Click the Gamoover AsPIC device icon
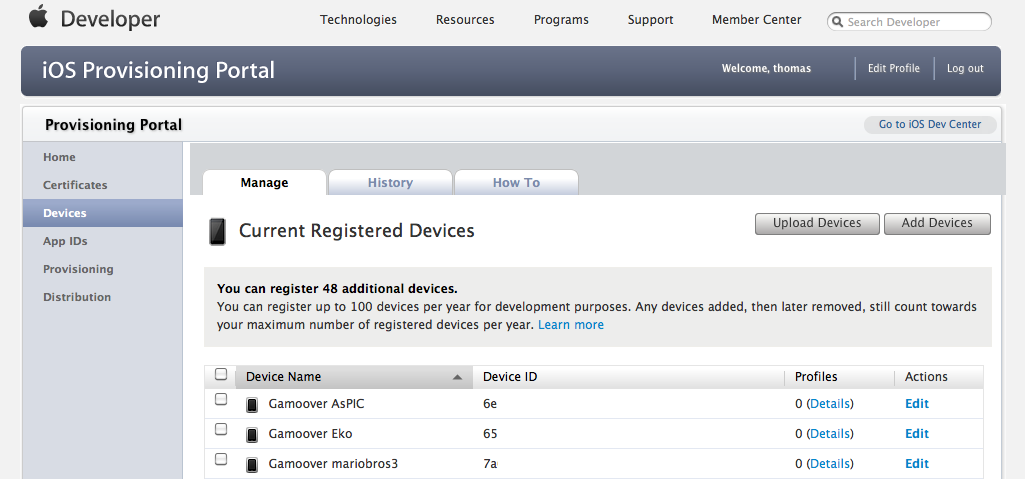 tap(252, 405)
